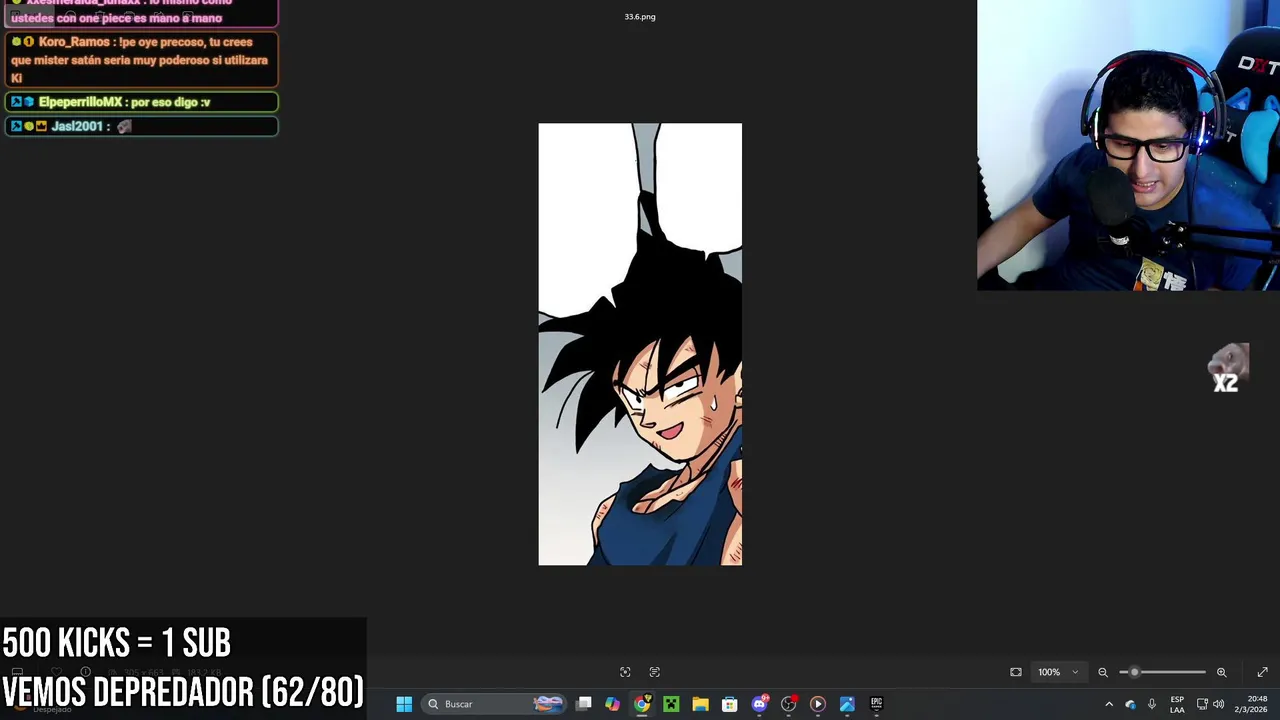Open Google Chrome from the taskbar
1280x720 pixels.
(642, 704)
